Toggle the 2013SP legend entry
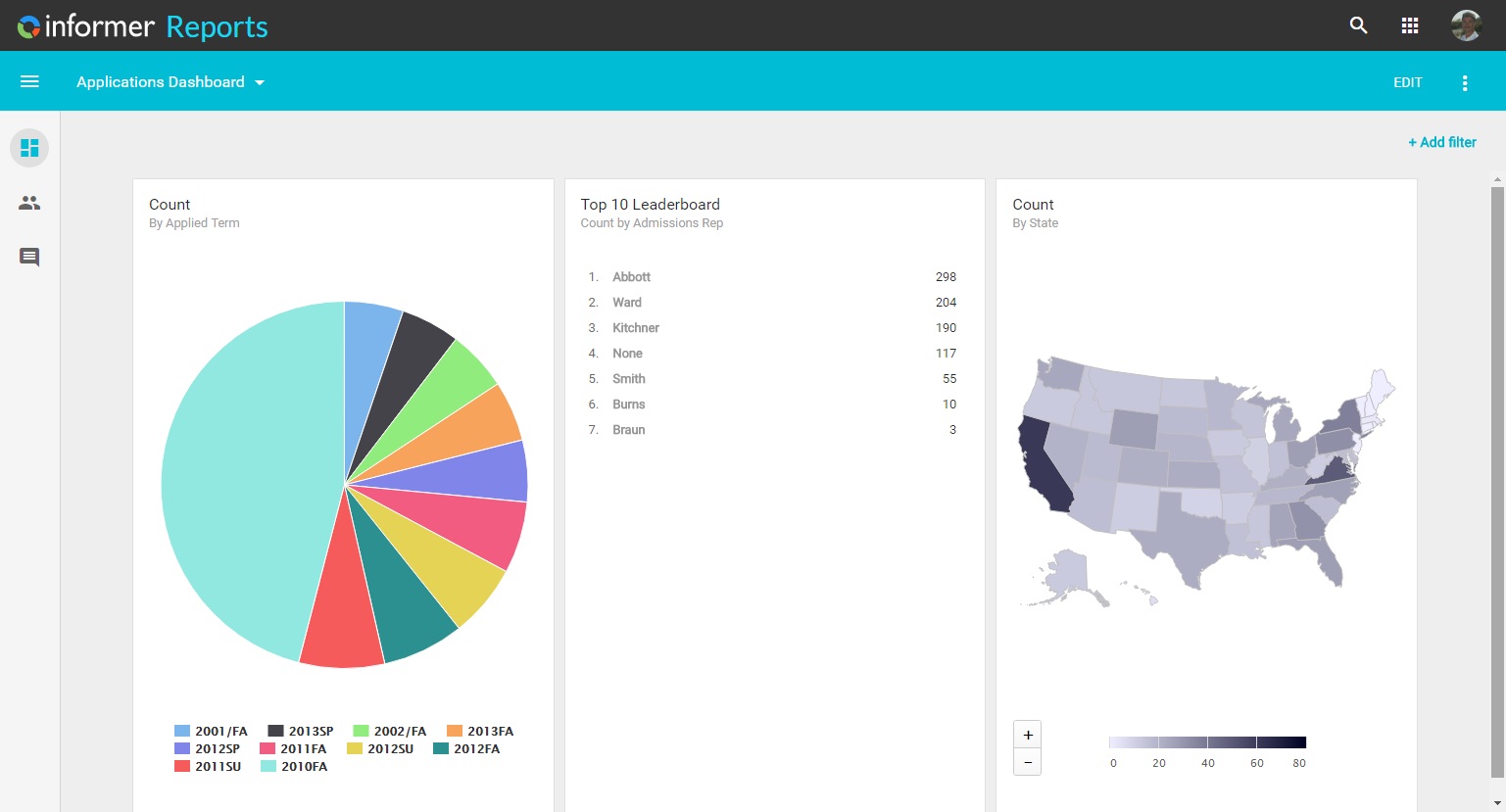The image size is (1506, 812). coord(301,731)
